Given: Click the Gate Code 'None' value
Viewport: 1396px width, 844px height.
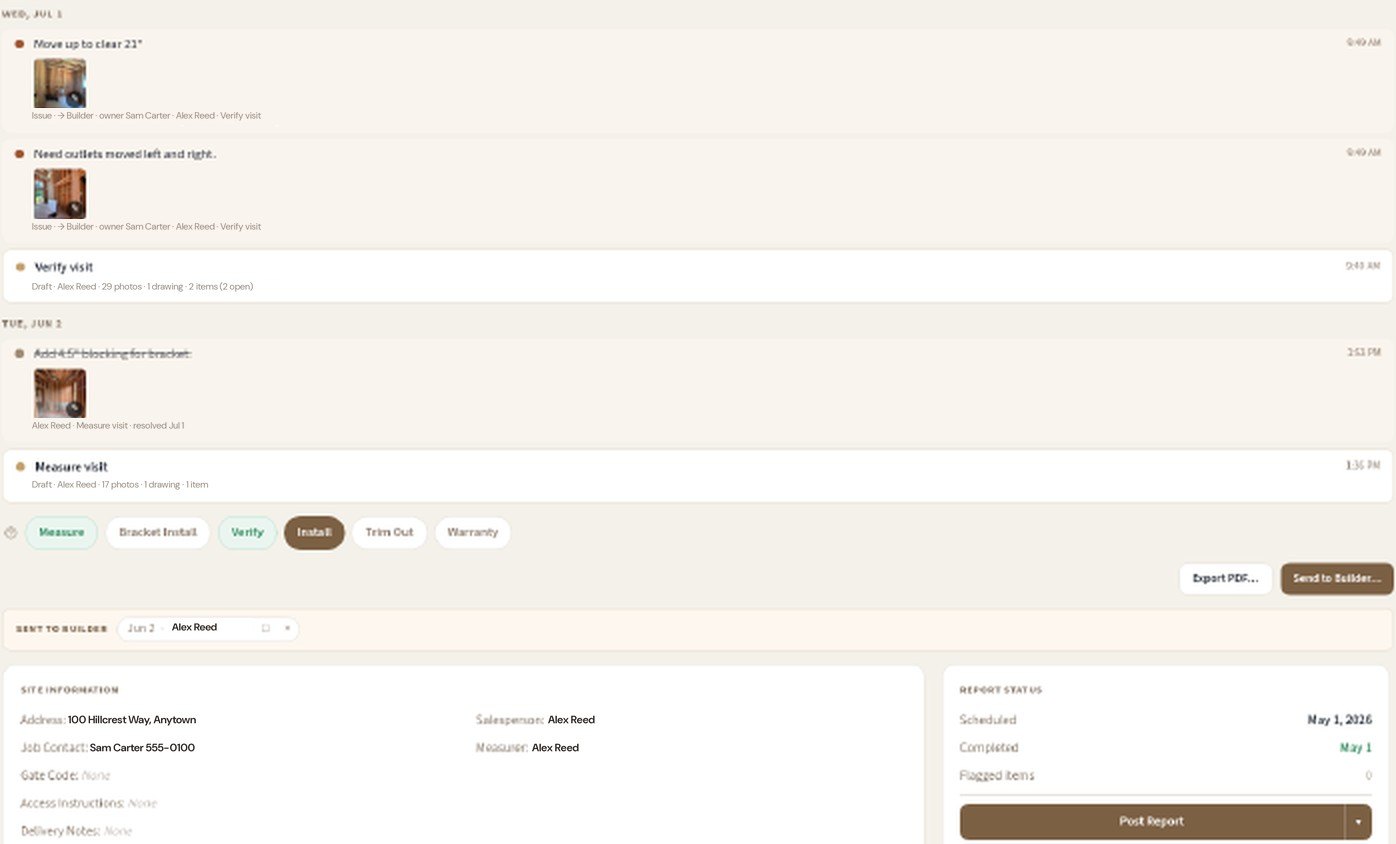Looking at the screenshot, I should point(96,776).
